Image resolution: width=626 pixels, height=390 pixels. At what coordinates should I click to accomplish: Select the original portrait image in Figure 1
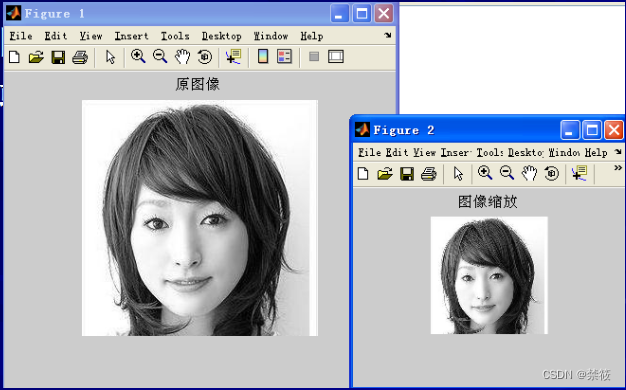(200, 218)
